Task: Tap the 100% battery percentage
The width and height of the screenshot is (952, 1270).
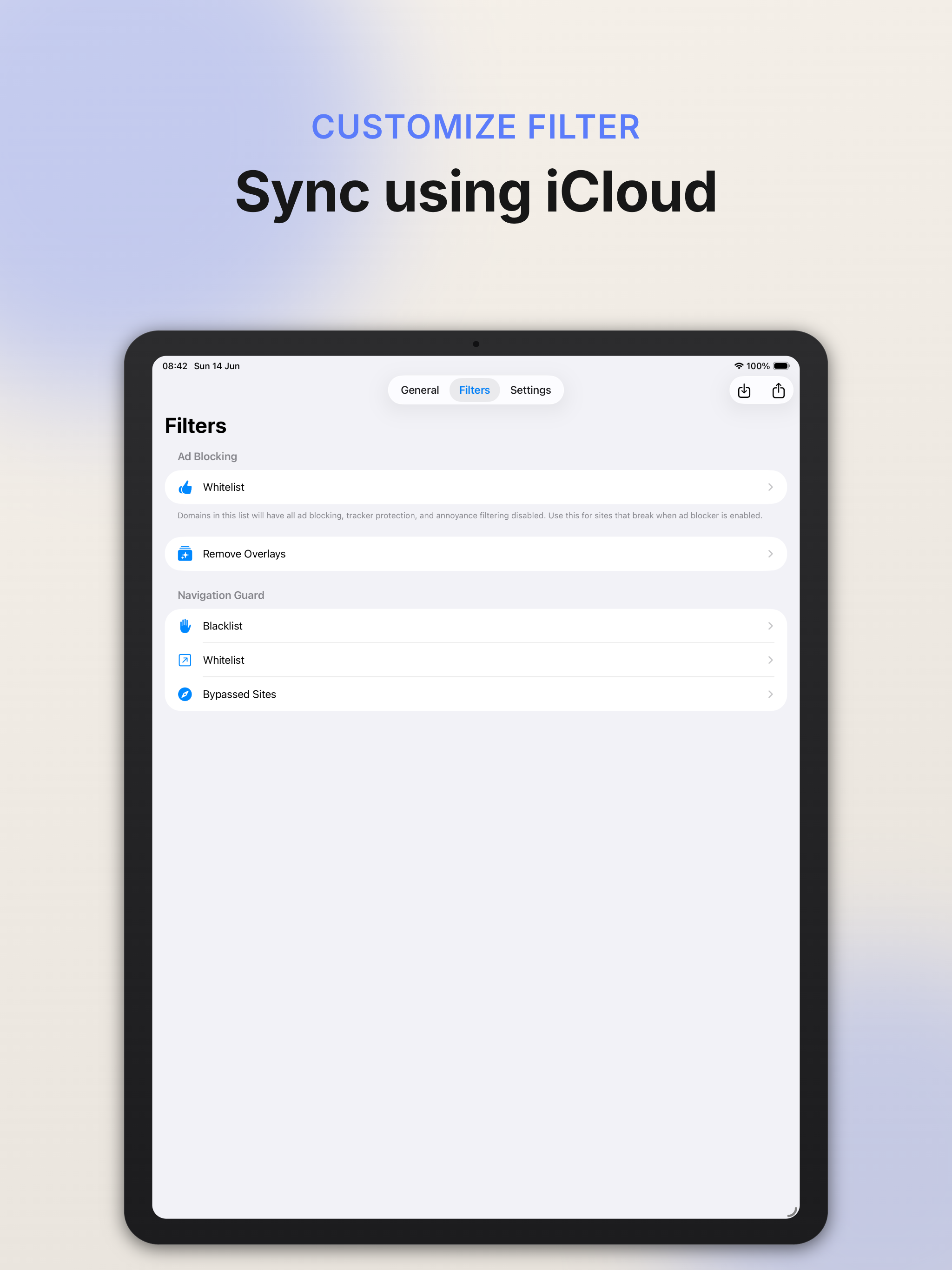Action: [758, 366]
